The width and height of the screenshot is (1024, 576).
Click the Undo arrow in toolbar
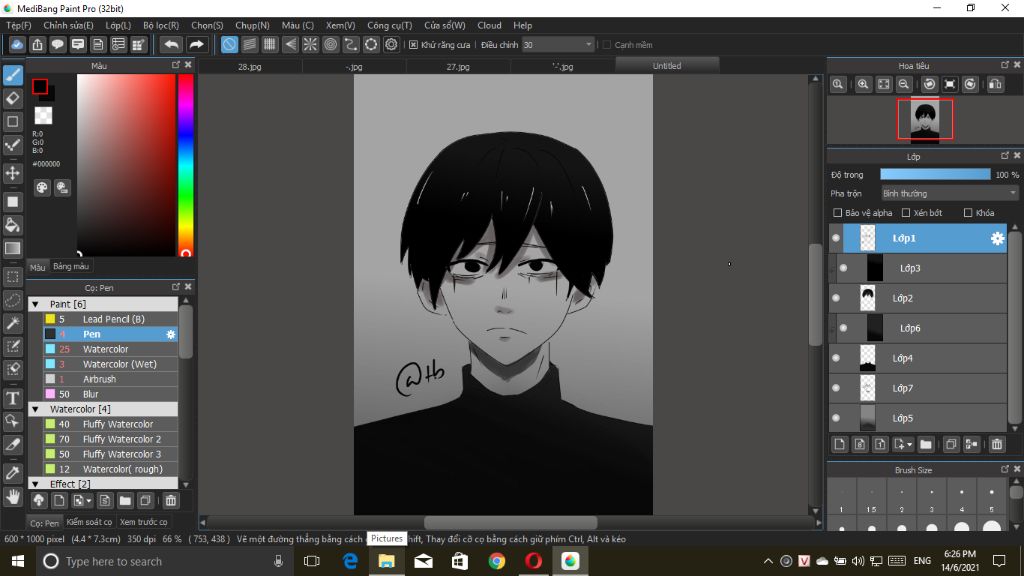pos(171,44)
